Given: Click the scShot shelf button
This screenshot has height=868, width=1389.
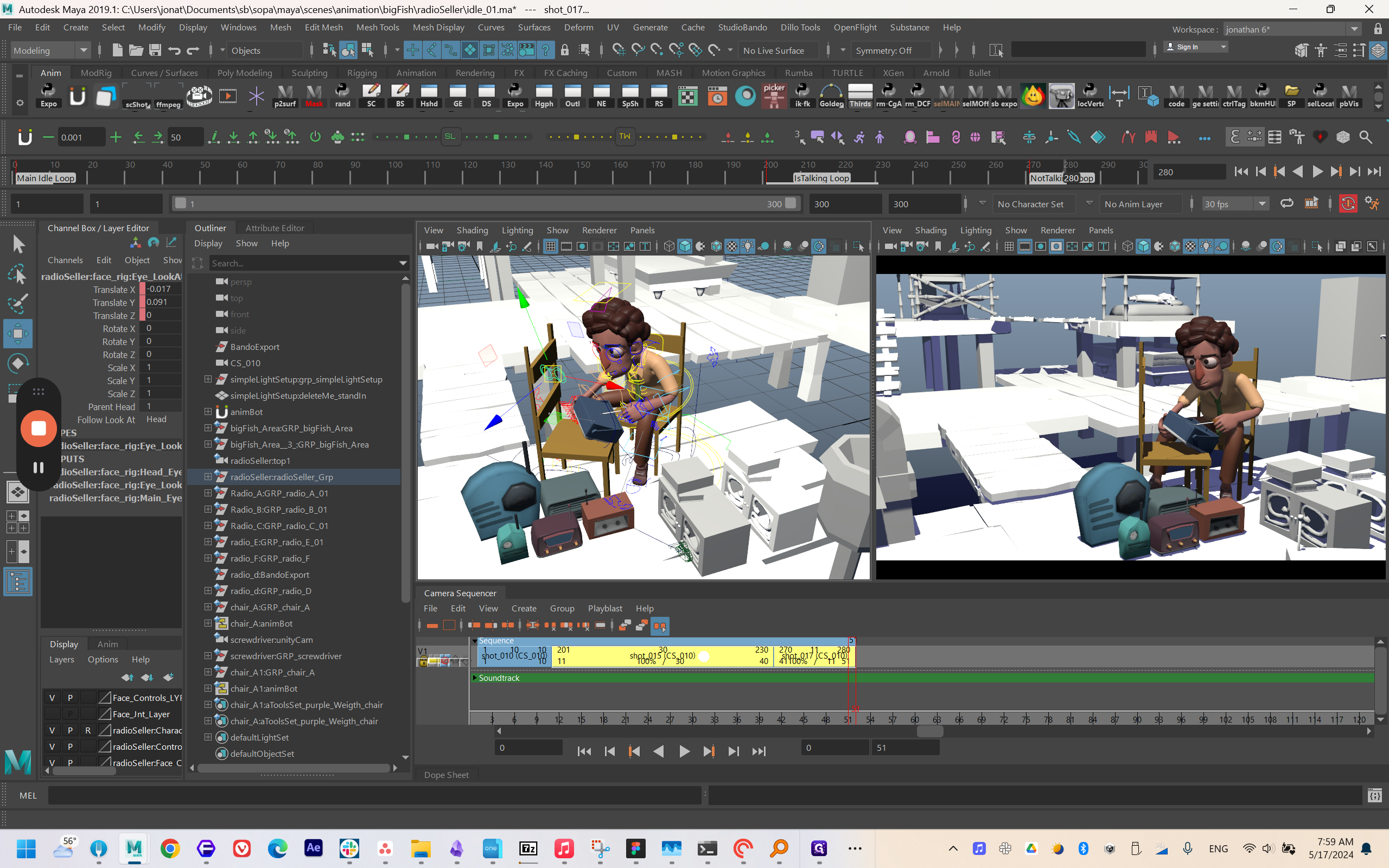Looking at the screenshot, I should [137, 96].
